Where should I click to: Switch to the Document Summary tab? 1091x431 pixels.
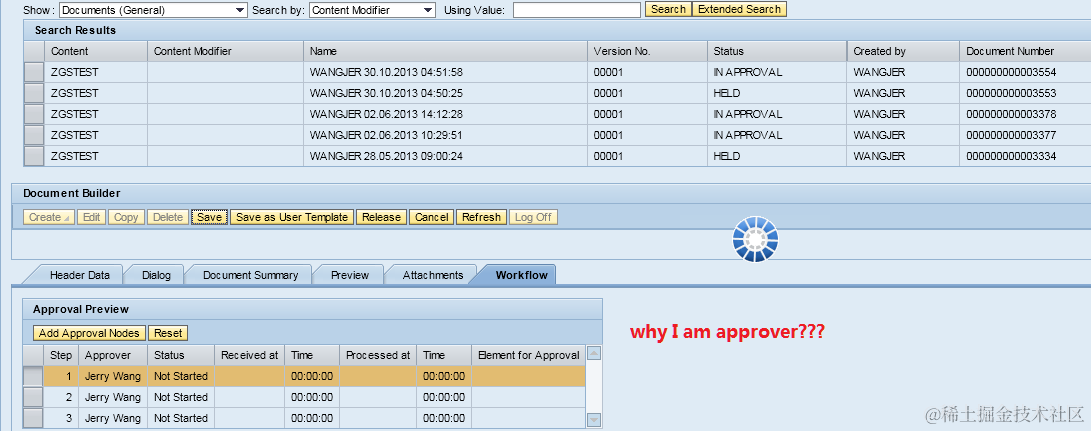pos(250,275)
